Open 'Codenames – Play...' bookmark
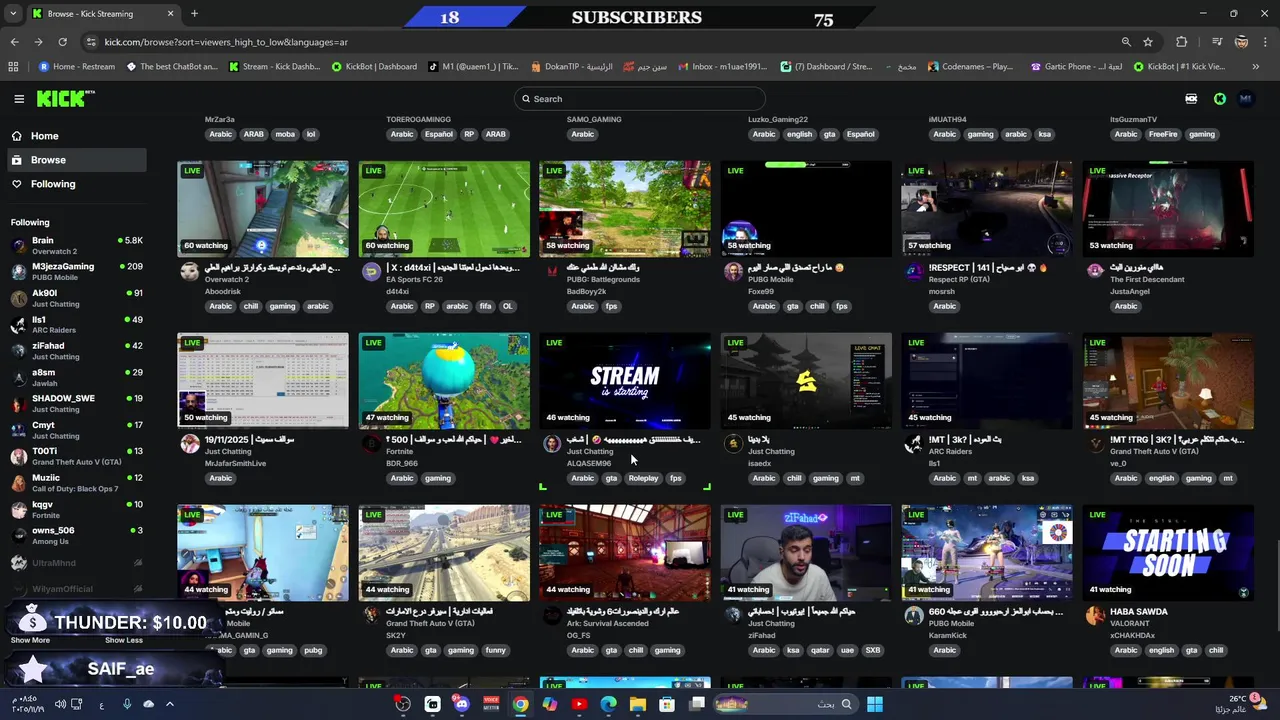Screen dimensions: 1280x720 pyautogui.click(x=971, y=67)
